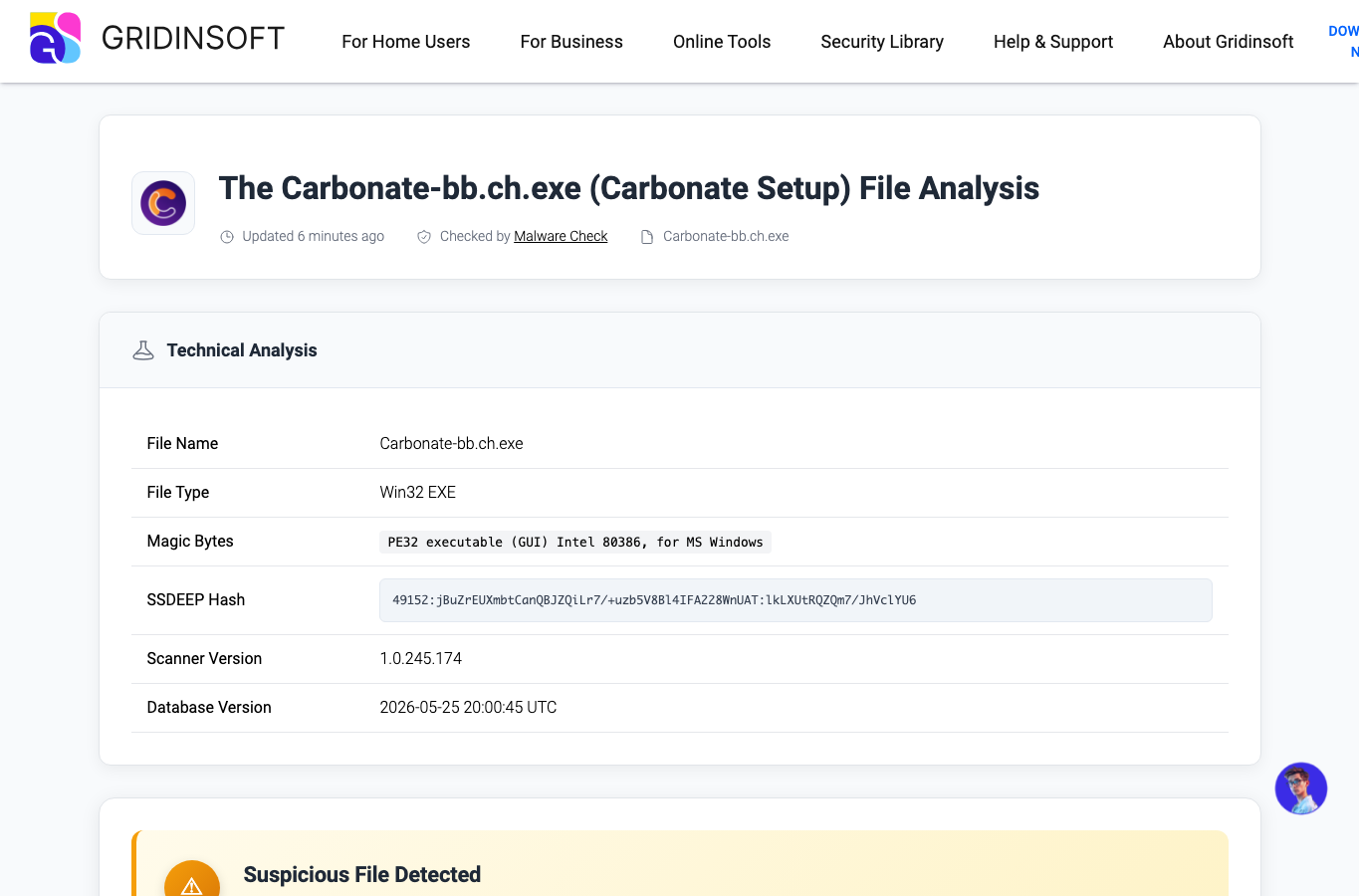Click the page title Carbonate Setup File Analysis
This screenshot has height=896, width=1359.
coord(629,188)
